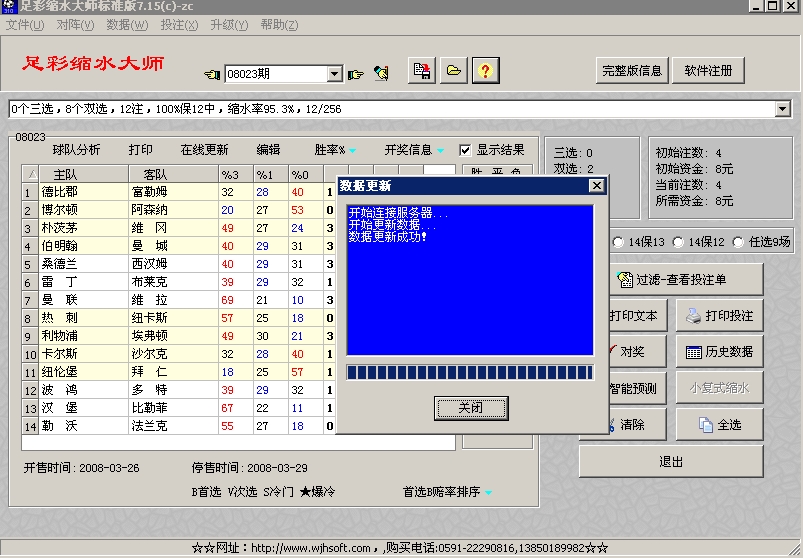803x558 pixels.
Task: Click the save data toolbar icon
Action: 423,71
